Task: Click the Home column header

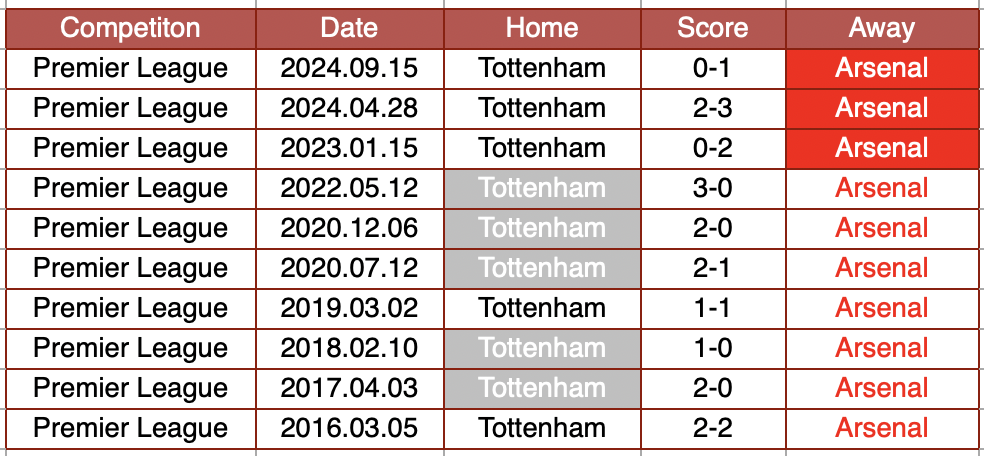Action: [x=542, y=28]
